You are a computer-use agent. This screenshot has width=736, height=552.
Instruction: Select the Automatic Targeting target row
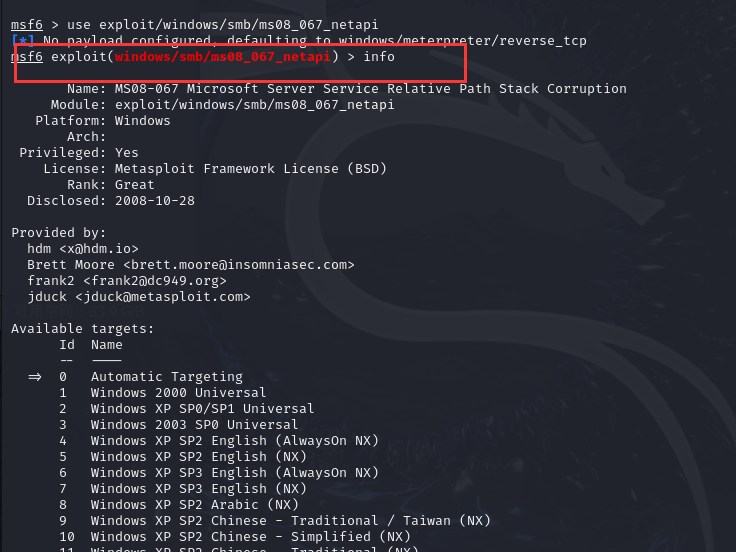(166, 377)
